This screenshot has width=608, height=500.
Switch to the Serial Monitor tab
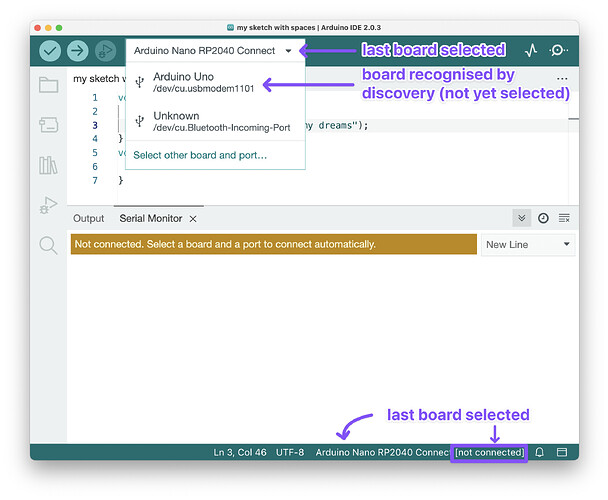[x=151, y=218]
